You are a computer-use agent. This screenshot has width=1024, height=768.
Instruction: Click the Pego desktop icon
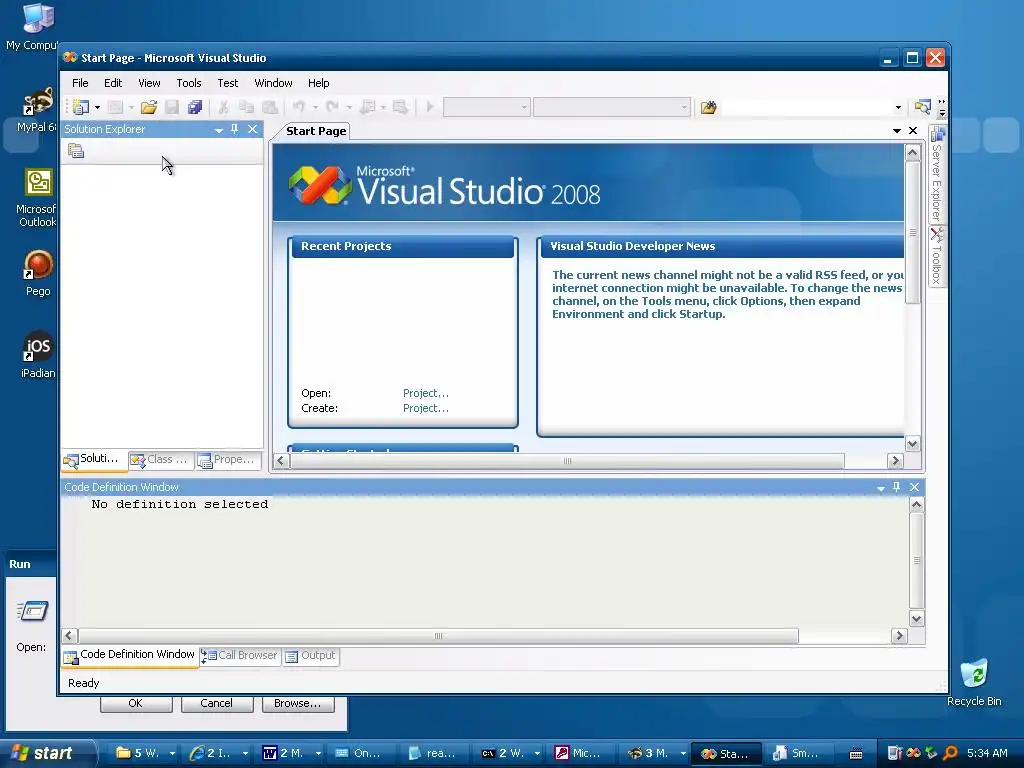pyautogui.click(x=38, y=273)
